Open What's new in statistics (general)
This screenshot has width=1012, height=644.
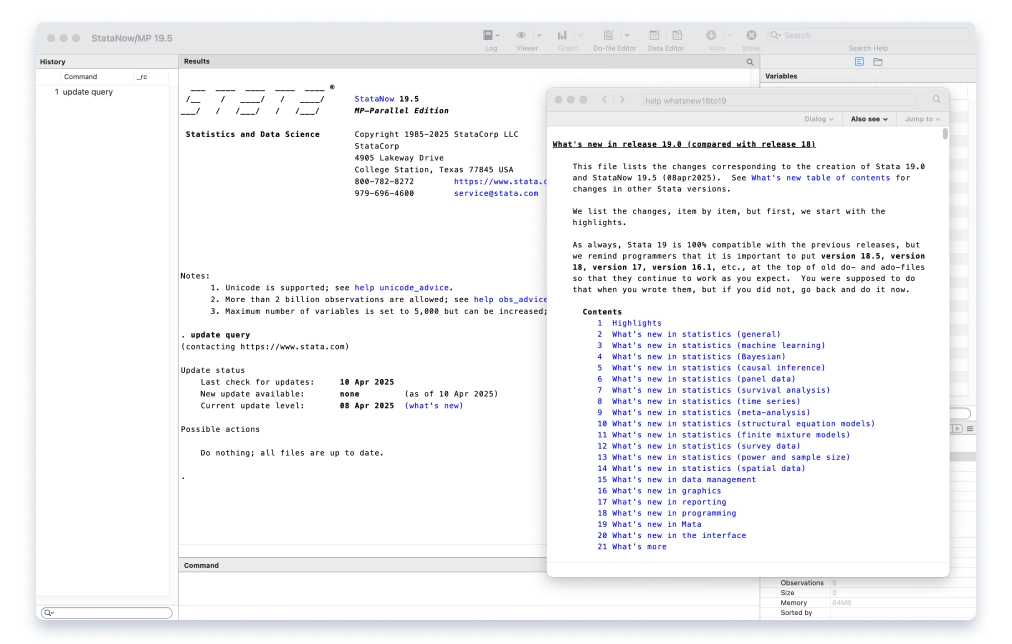tap(696, 334)
